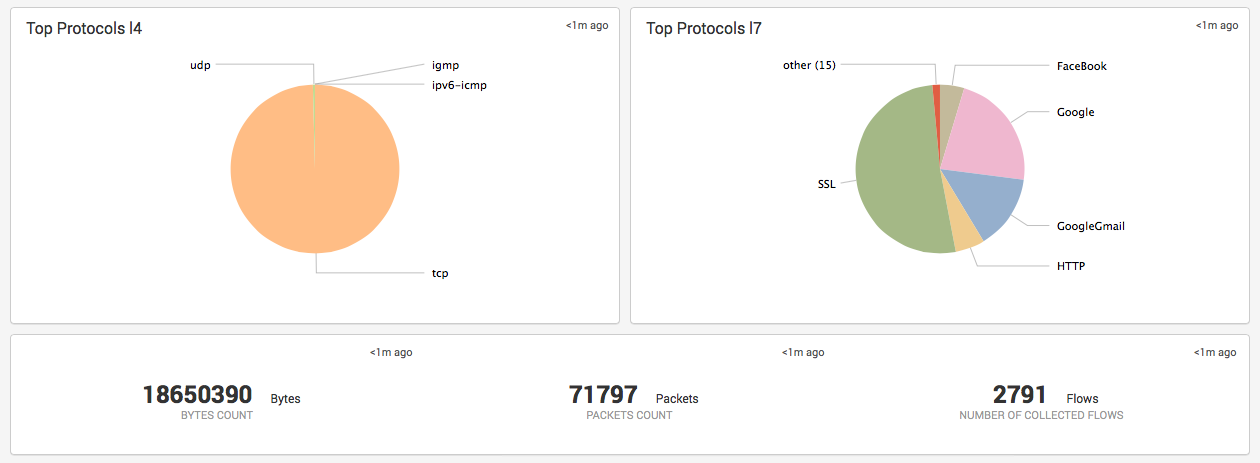Open the Top Protocols l7 widget title

704,29
